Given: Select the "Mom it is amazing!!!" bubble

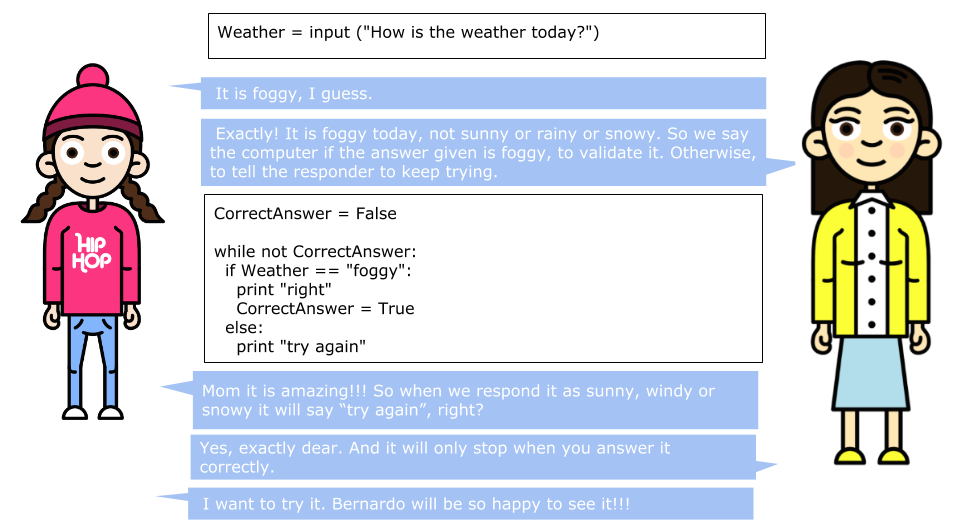Looking at the screenshot, I should (x=475, y=400).
